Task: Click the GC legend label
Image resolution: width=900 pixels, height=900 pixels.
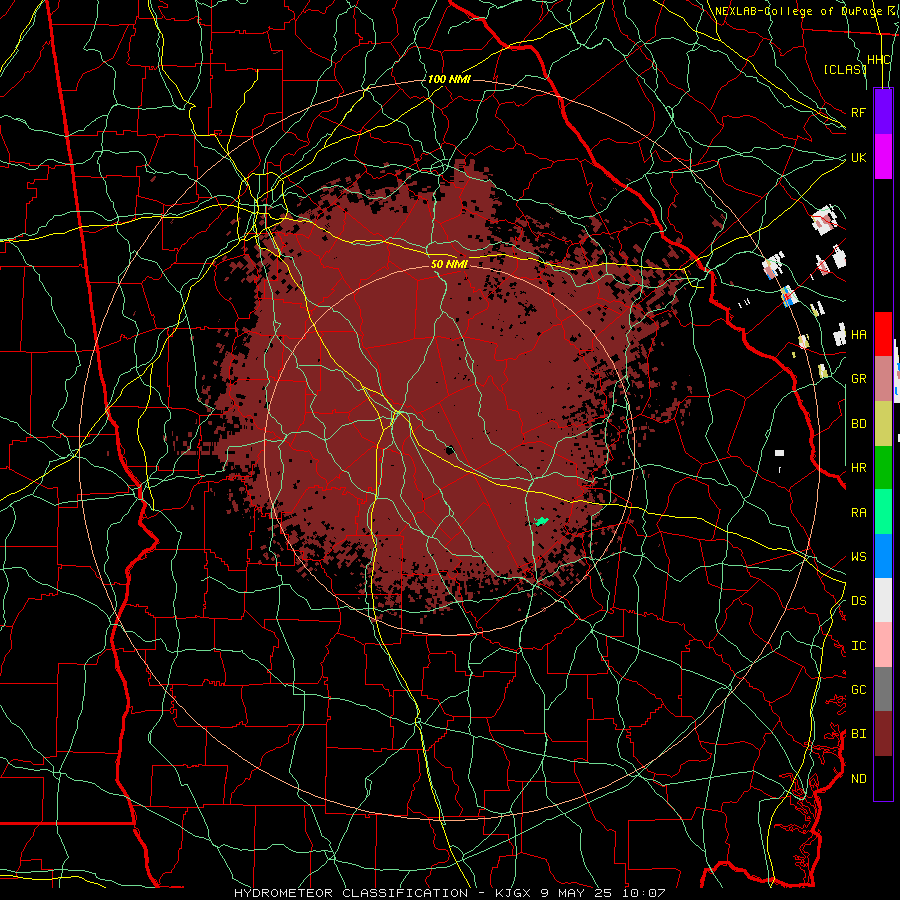Action: click(x=859, y=690)
